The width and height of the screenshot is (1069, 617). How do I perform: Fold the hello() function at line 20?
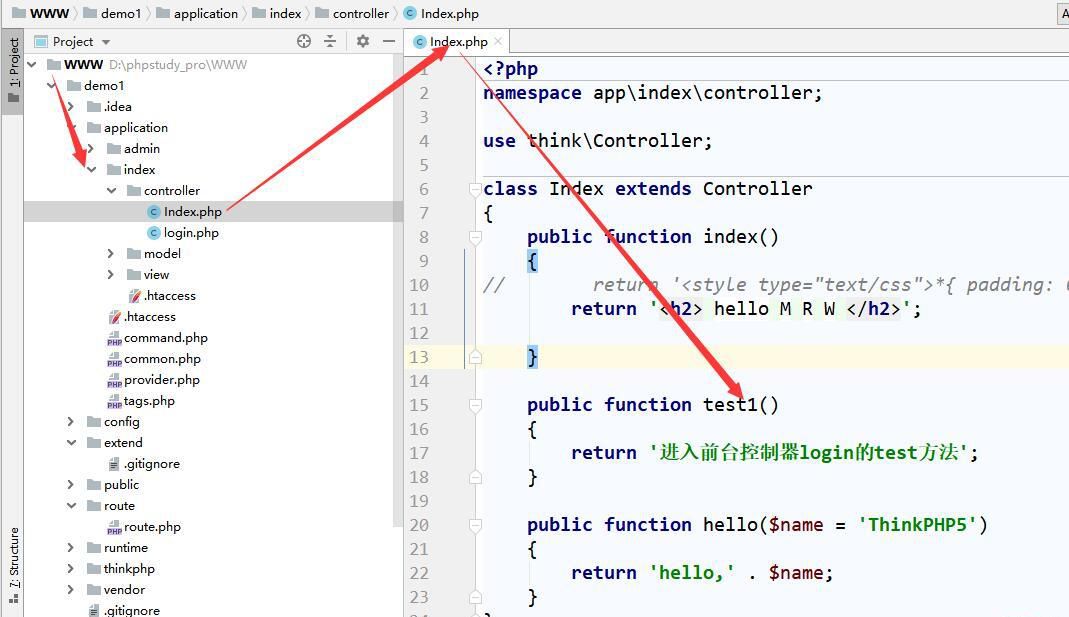[x=475, y=525]
